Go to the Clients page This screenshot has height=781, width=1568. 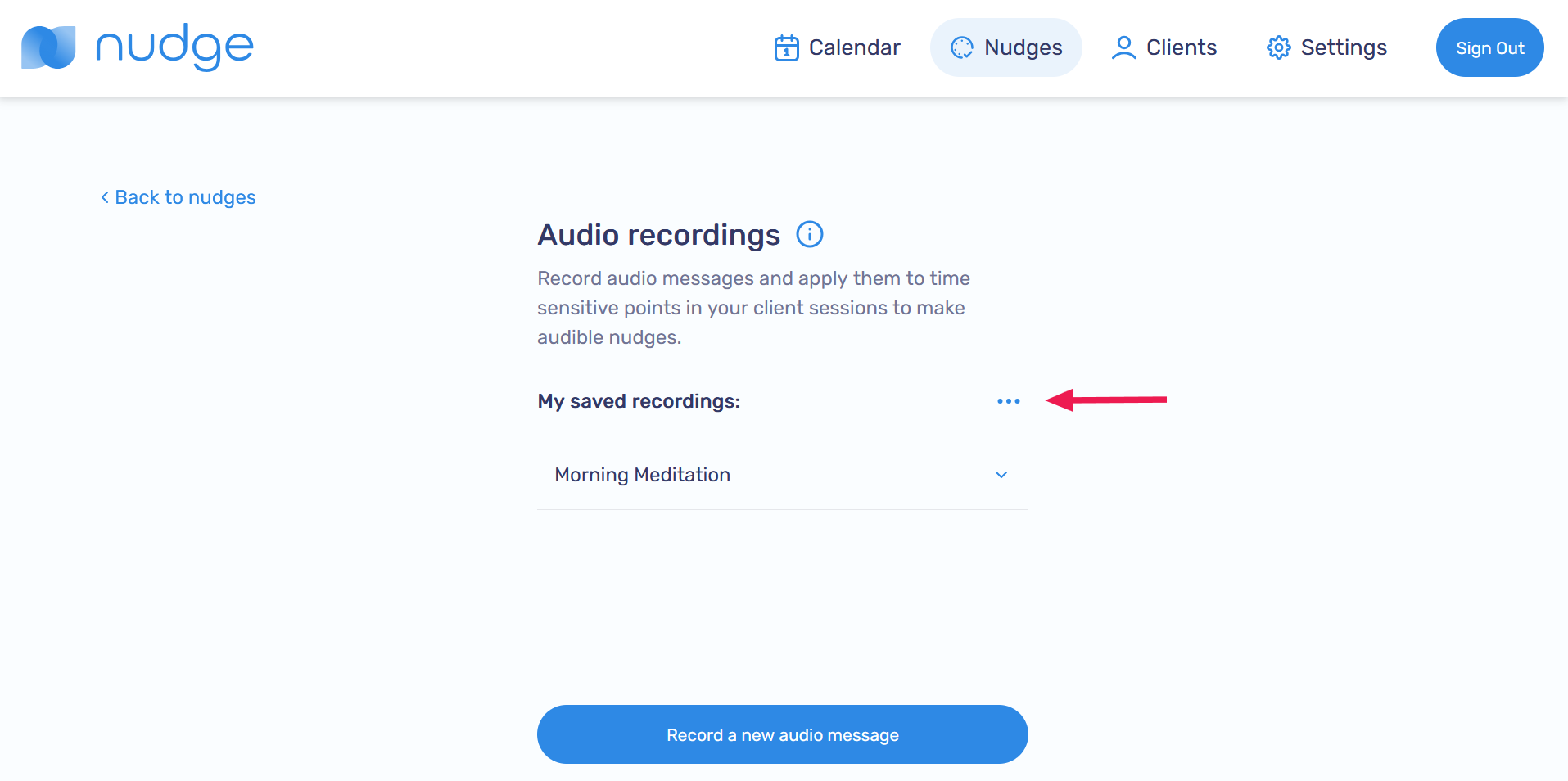coord(1181,47)
